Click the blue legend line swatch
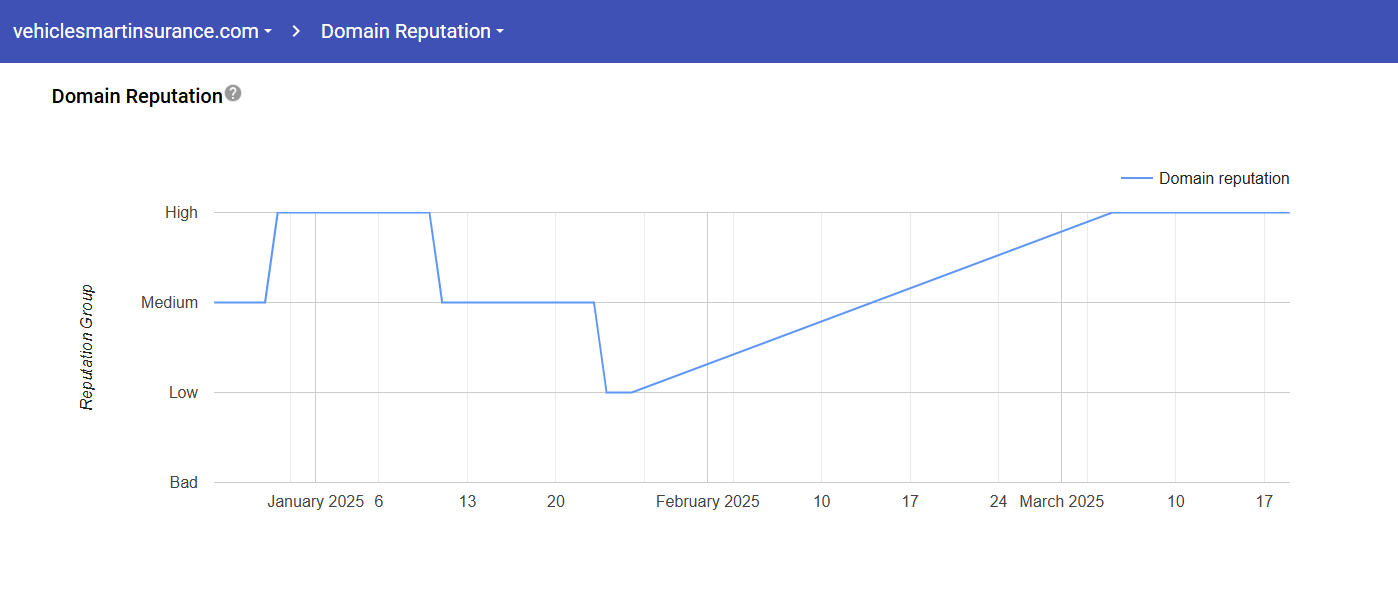Viewport: 1398px width, 609px height. pyautogui.click(x=1136, y=179)
